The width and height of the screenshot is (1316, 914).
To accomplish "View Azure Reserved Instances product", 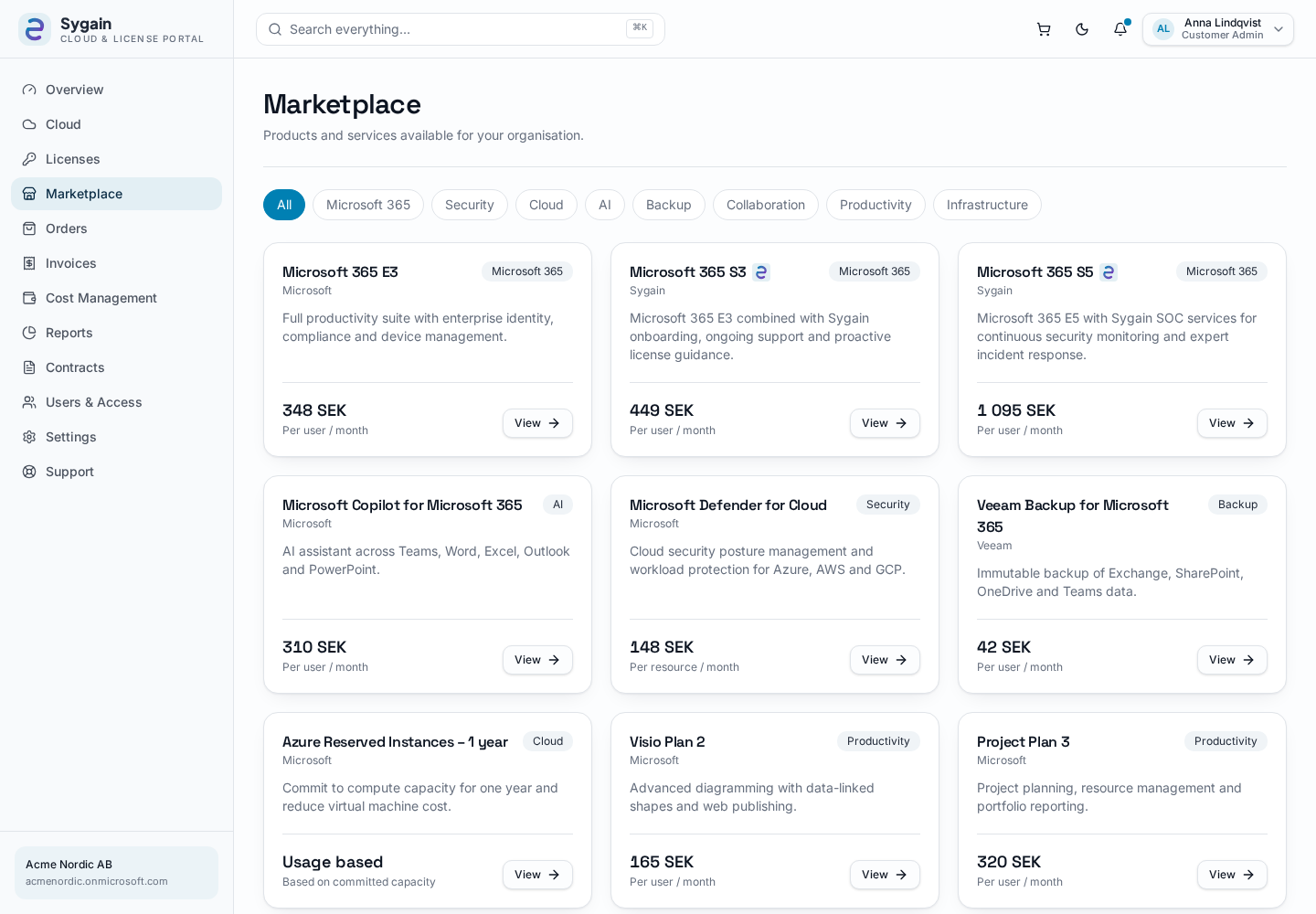I will click(x=537, y=875).
